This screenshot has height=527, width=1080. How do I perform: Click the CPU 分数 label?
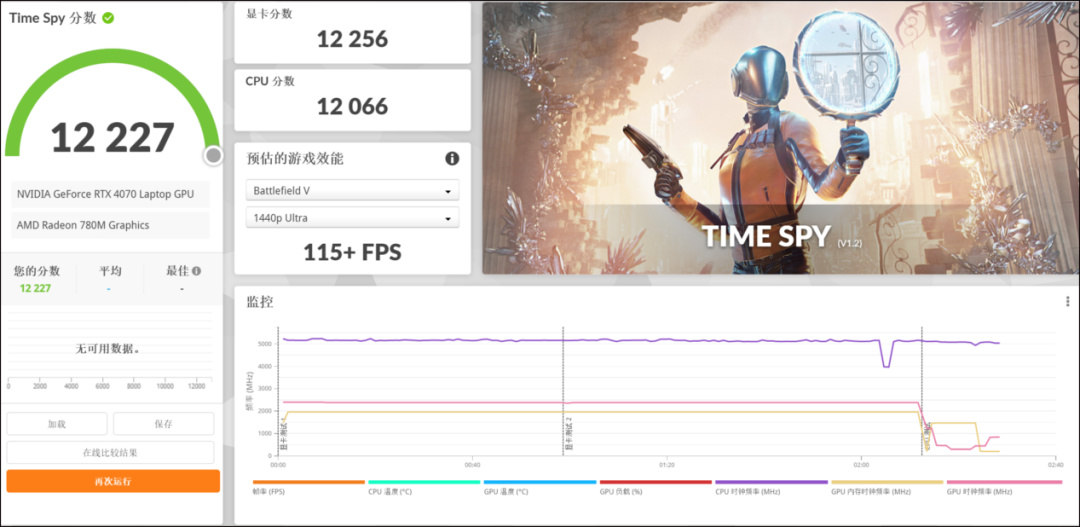pyautogui.click(x=270, y=81)
